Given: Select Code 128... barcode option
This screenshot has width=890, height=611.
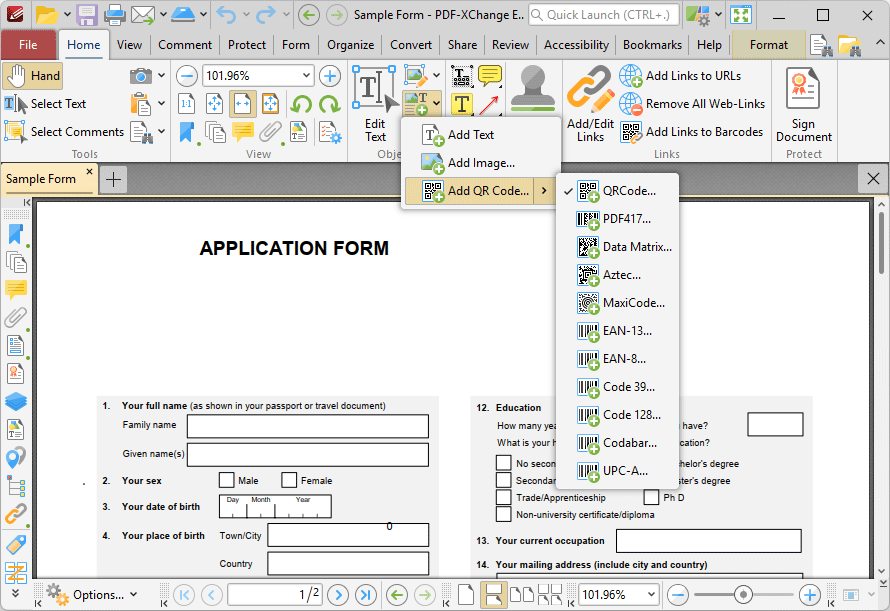Looking at the screenshot, I should click(x=618, y=415).
